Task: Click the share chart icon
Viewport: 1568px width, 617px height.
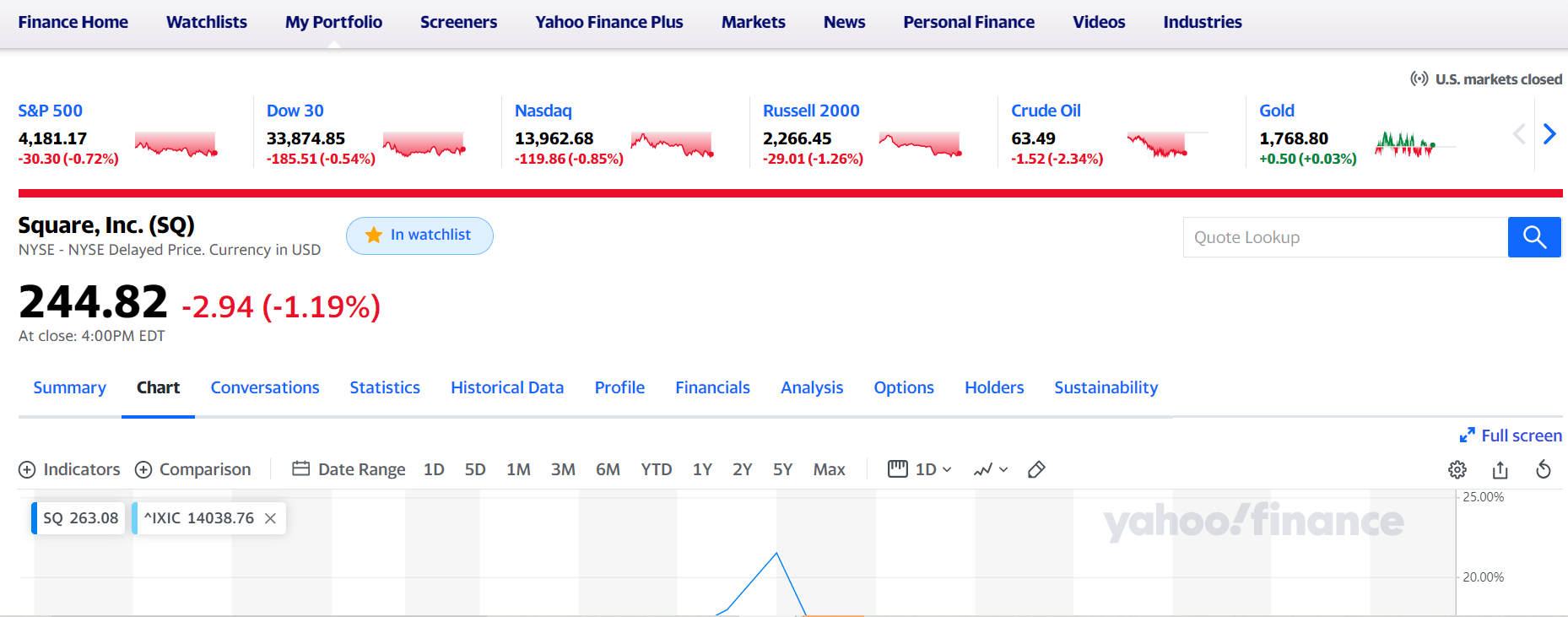Action: click(x=1500, y=469)
